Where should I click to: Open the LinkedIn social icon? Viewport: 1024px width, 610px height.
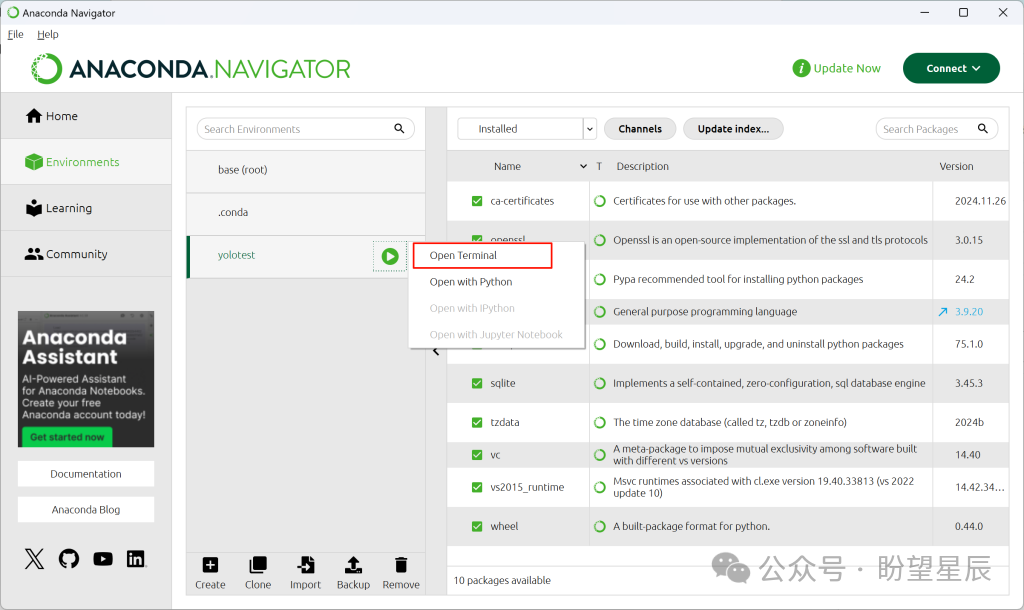coord(136,559)
